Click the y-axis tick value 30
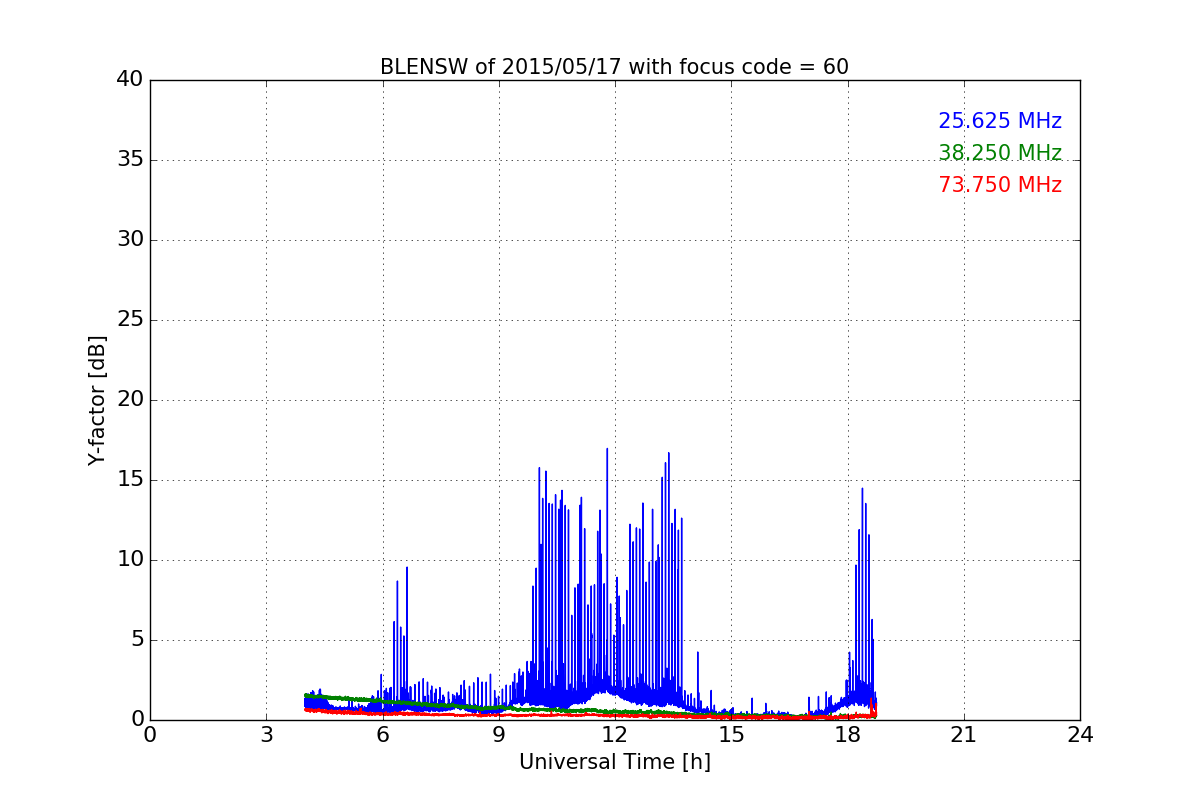The width and height of the screenshot is (1200, 800). pyautogui.click(x=130, y=240)
